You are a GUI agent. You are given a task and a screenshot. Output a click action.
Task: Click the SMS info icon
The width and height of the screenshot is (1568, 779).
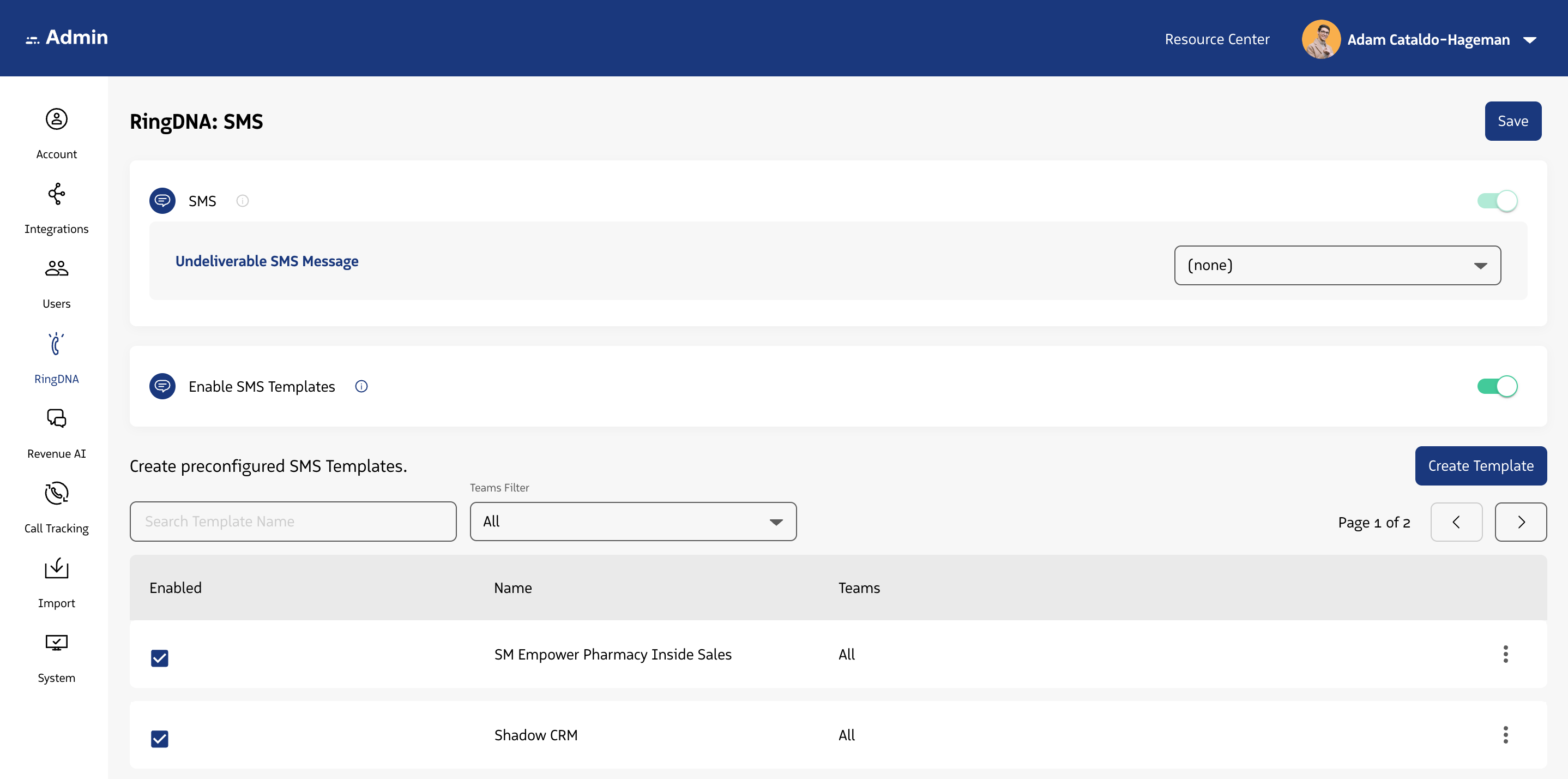[x=242, y=200]
